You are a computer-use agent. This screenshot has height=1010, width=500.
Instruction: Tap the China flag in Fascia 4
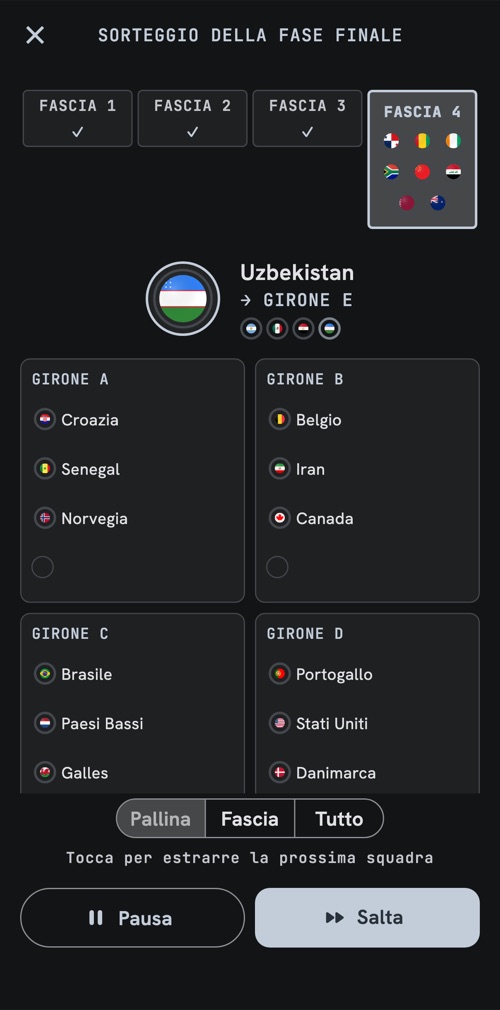(422, 172)
